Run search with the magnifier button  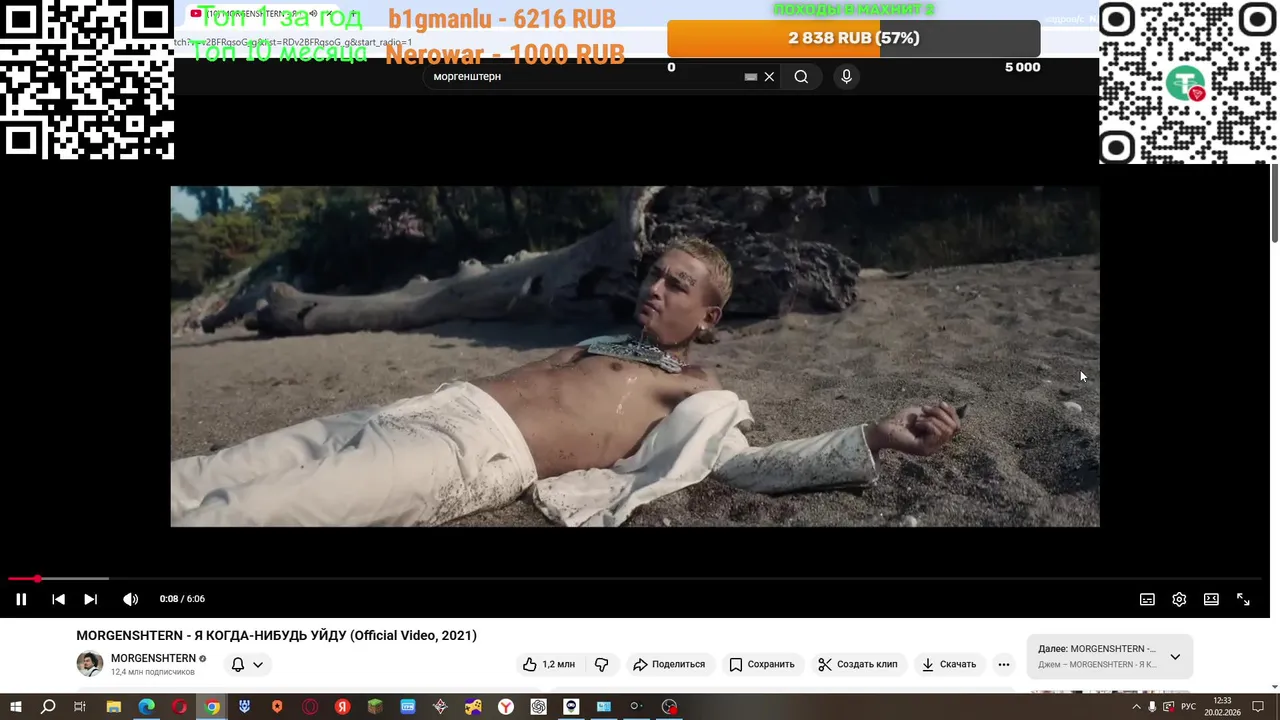[801, 76]
